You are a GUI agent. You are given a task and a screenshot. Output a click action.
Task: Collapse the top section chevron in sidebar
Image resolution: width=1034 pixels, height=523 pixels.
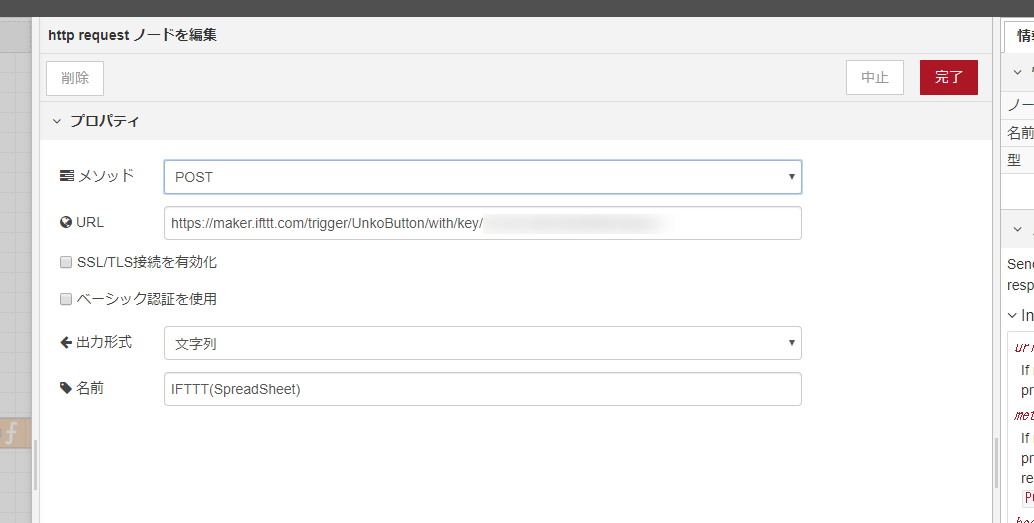point(1017,72)
